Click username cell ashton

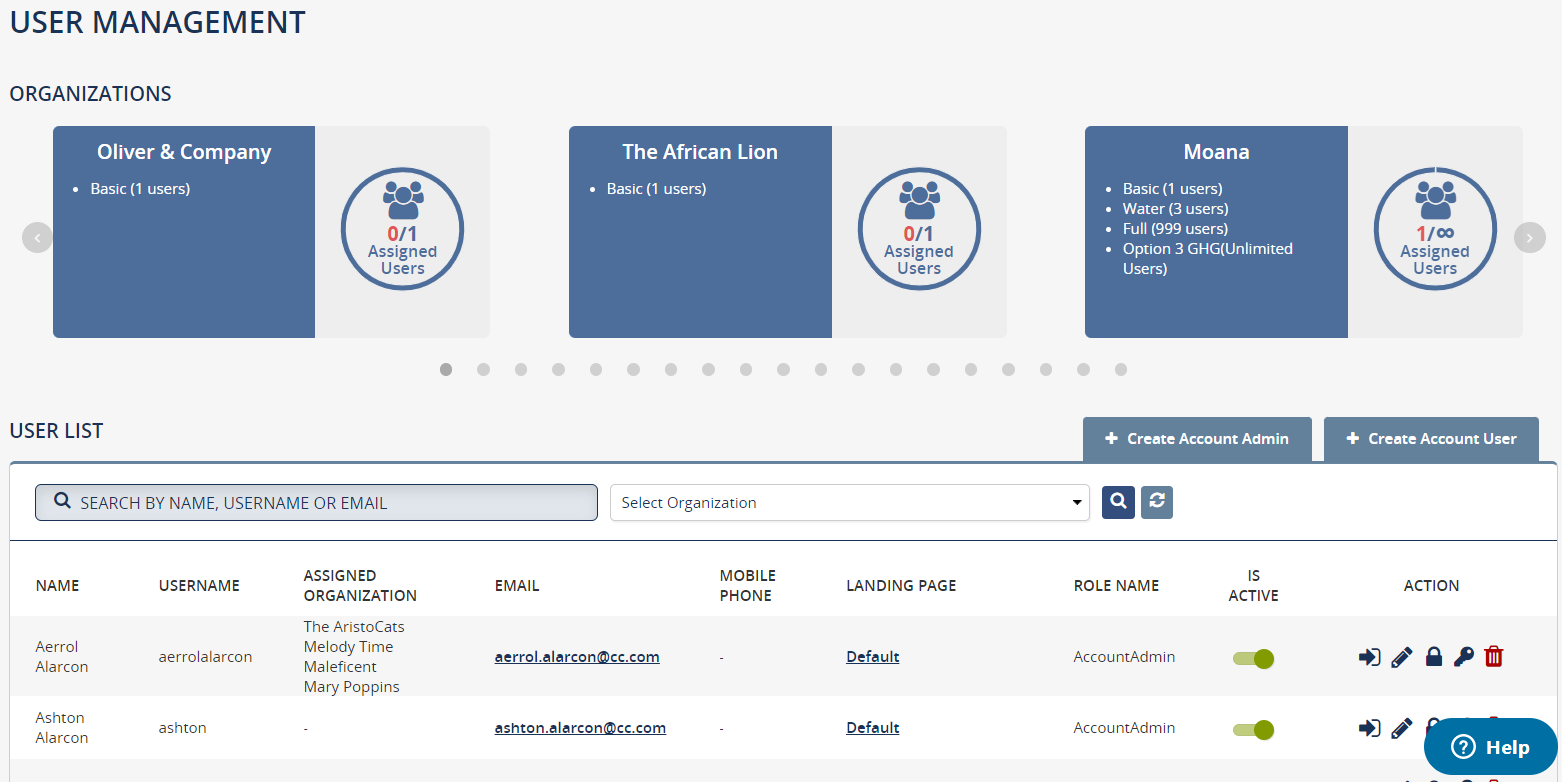[x=182, y=728]
